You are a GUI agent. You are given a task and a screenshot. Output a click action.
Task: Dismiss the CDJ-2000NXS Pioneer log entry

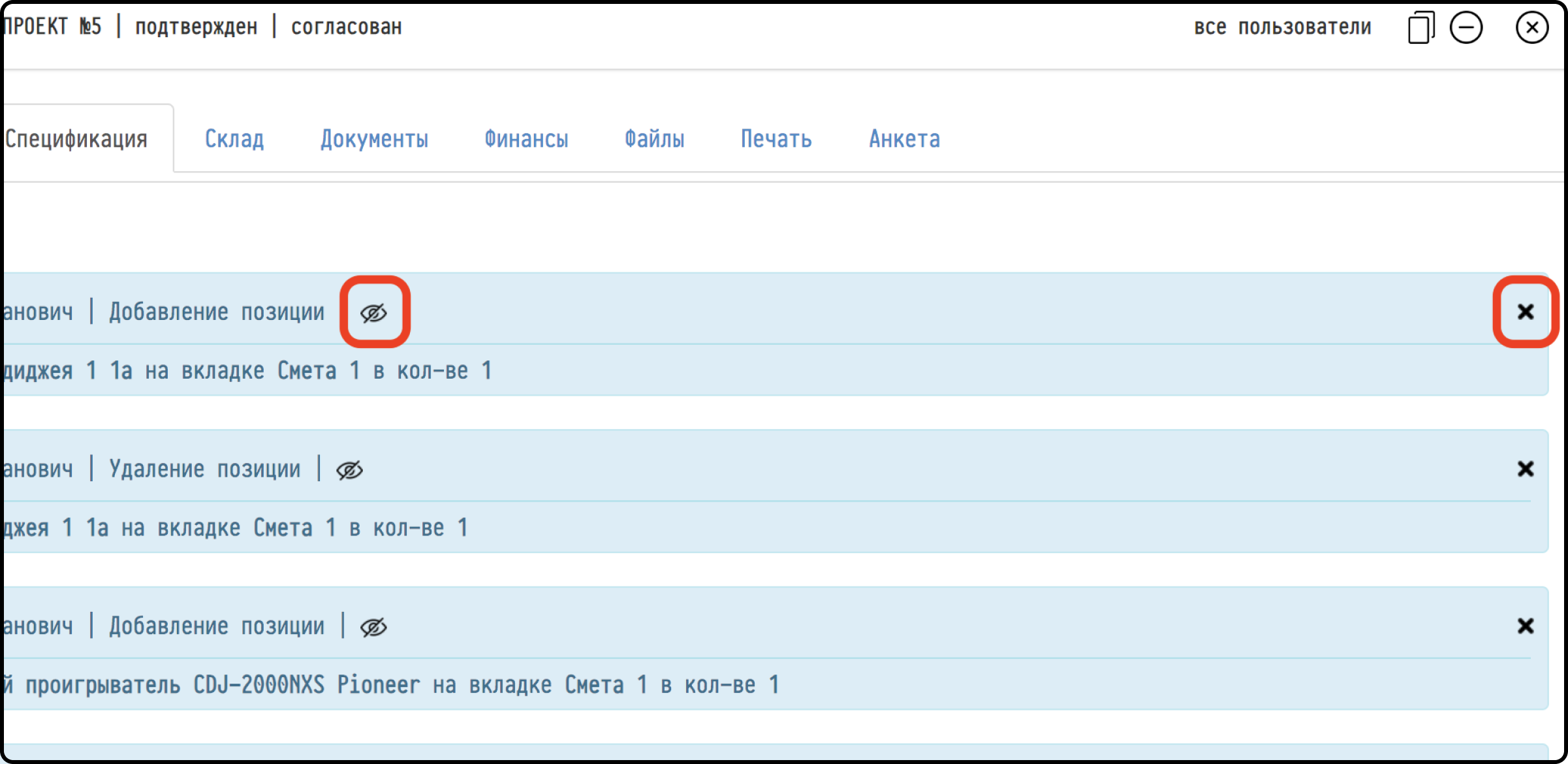pyautogui.click(x=1525, y=626)
